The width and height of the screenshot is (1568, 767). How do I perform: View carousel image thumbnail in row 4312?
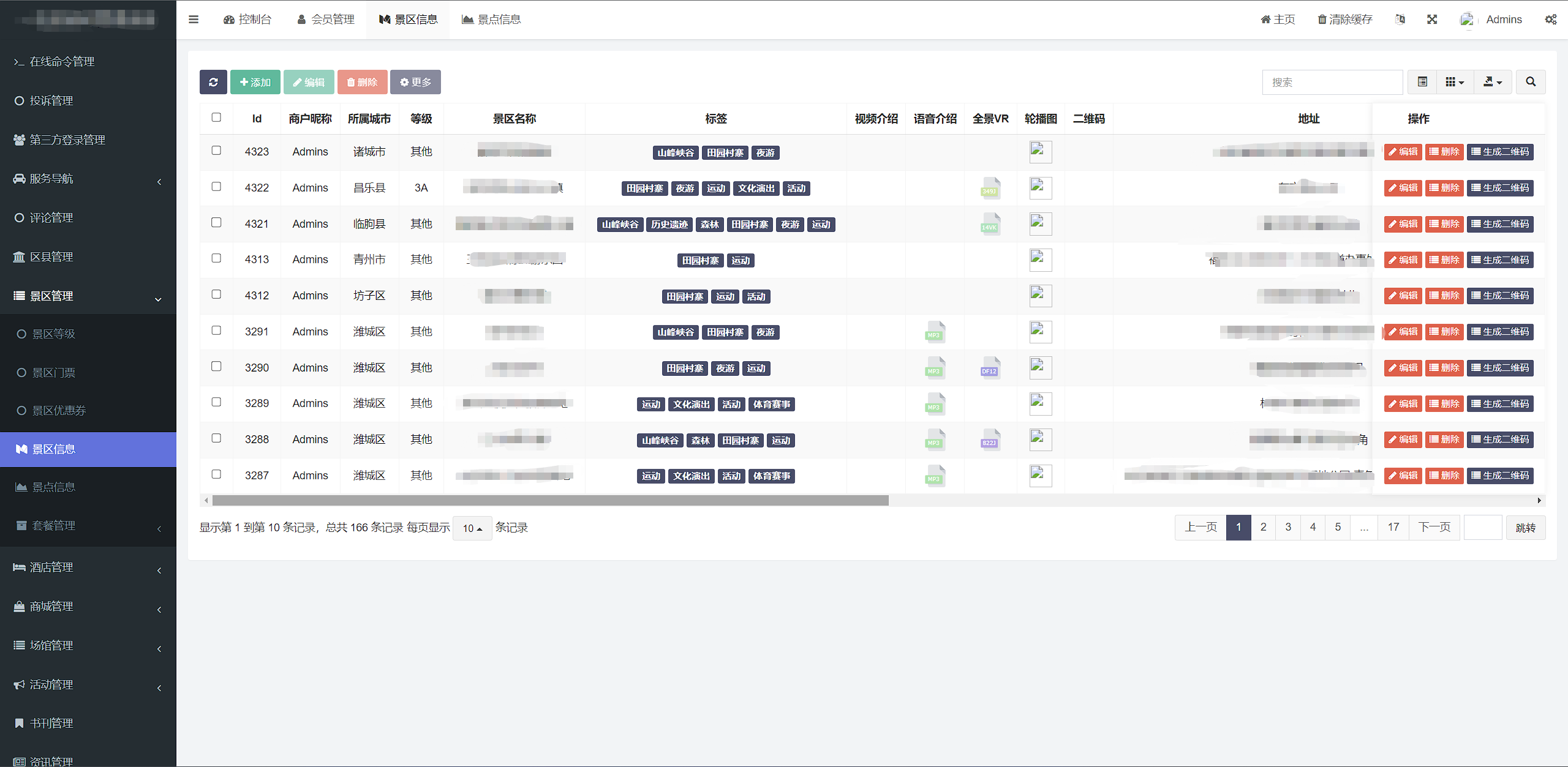tap(1041, 296)
